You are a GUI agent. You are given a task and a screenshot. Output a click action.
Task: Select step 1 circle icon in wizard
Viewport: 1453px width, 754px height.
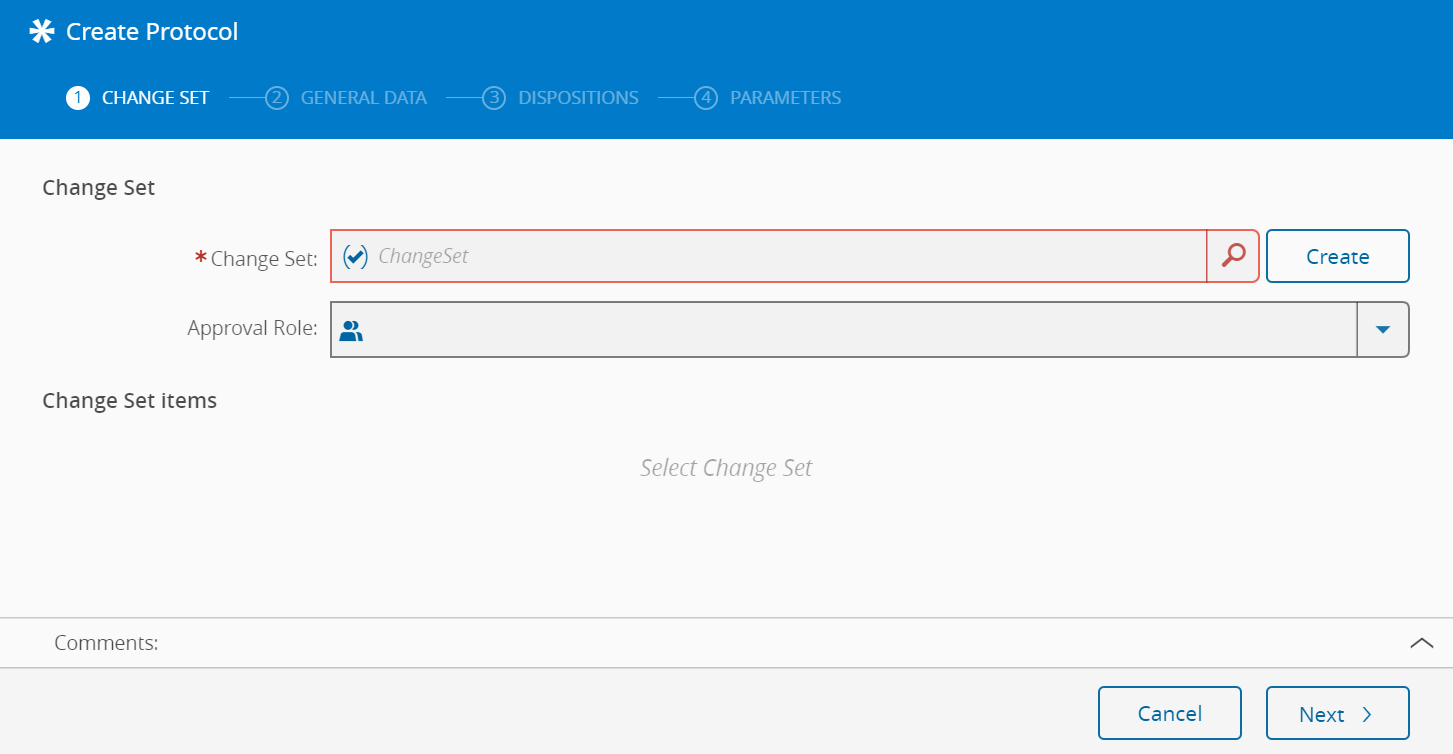[77, 98]
